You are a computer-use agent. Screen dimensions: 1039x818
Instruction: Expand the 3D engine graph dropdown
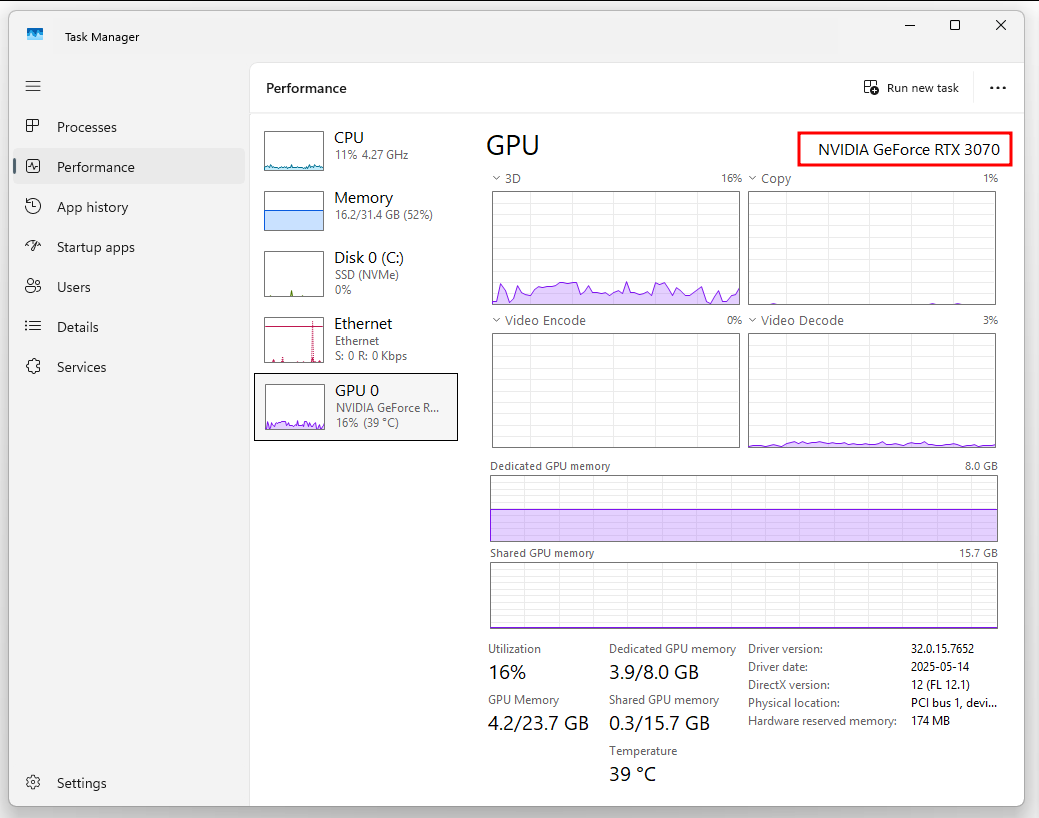coord(496,178)
